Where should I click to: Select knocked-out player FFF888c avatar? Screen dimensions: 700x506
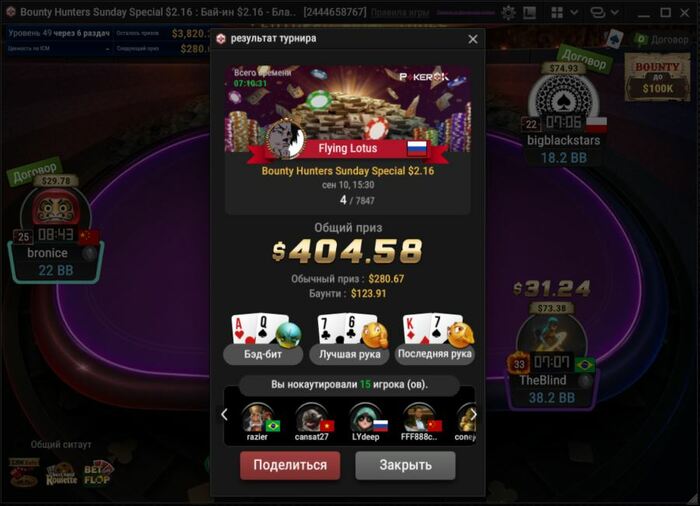[419, 418]
